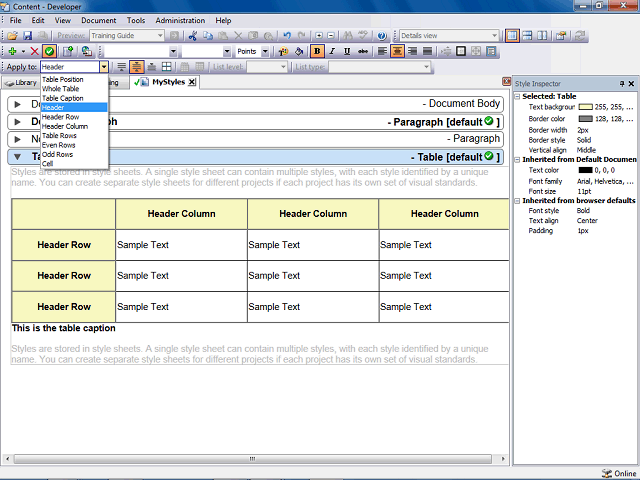The image size is (640, 480).
Task: Click the text color palette icon
Action: tap(283, 51)
